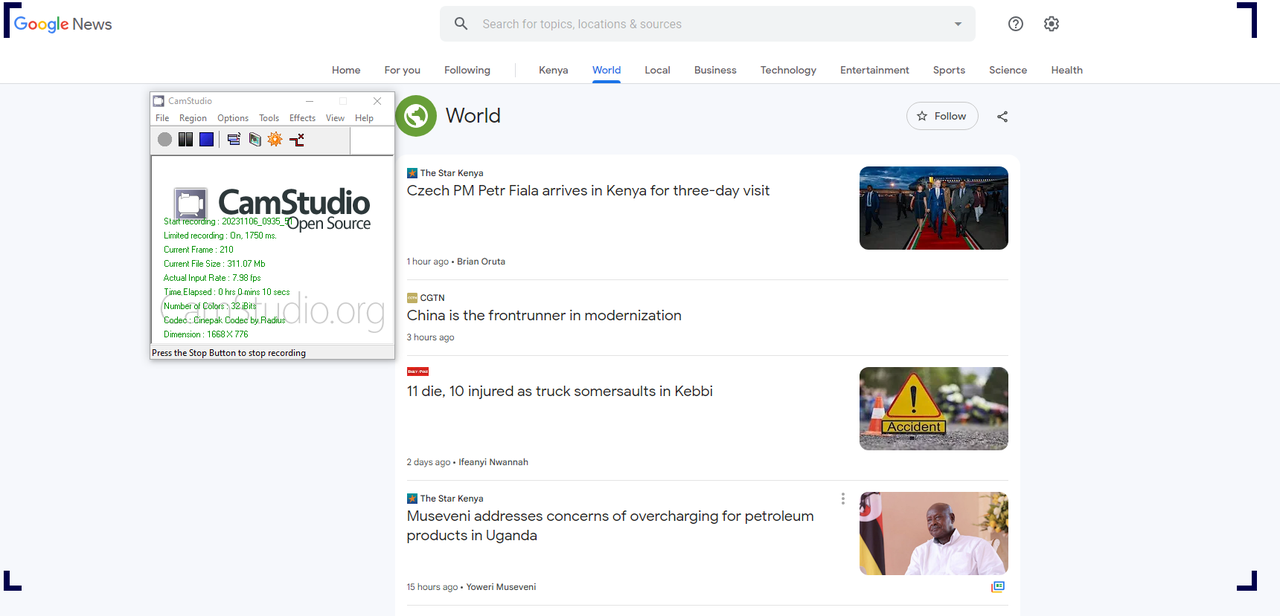Screen dimensions: 1280x616
Task: Click the CGTN source icon
Action: [x=412, y=298]
